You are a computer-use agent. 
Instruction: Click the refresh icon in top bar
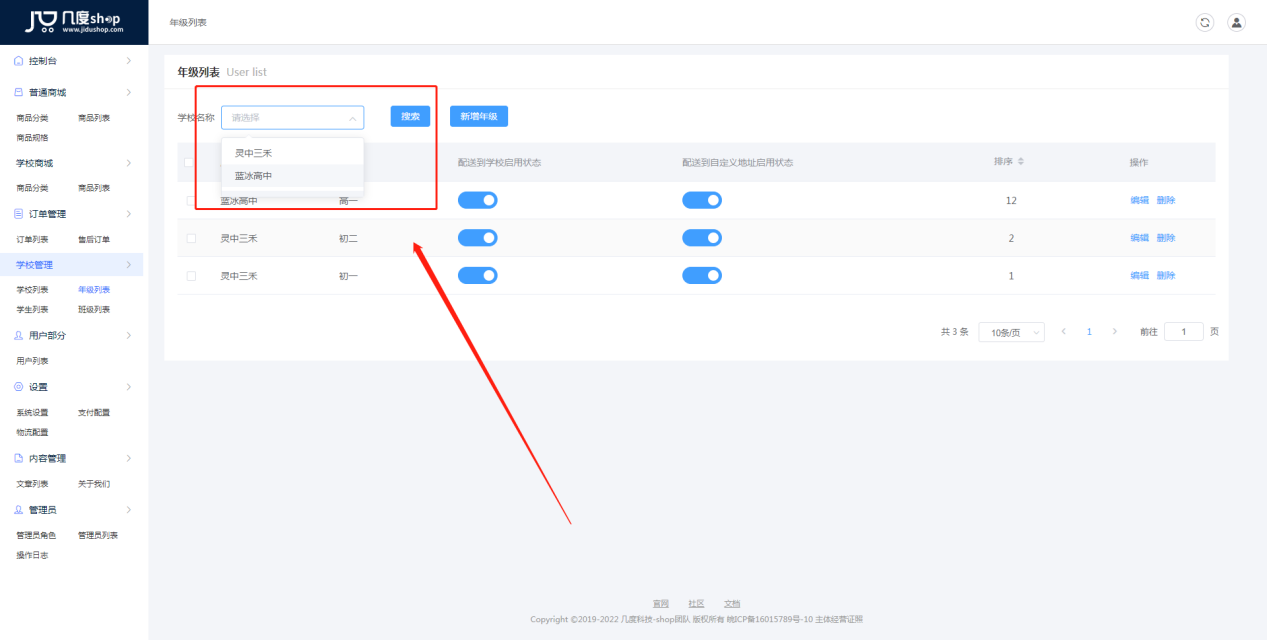tap(1205, 22)
